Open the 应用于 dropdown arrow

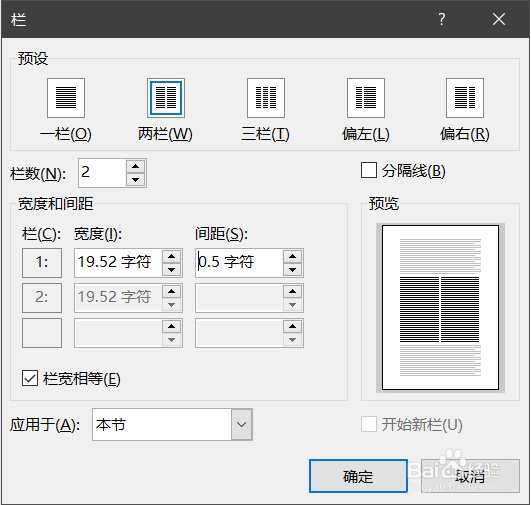[242, 424]
